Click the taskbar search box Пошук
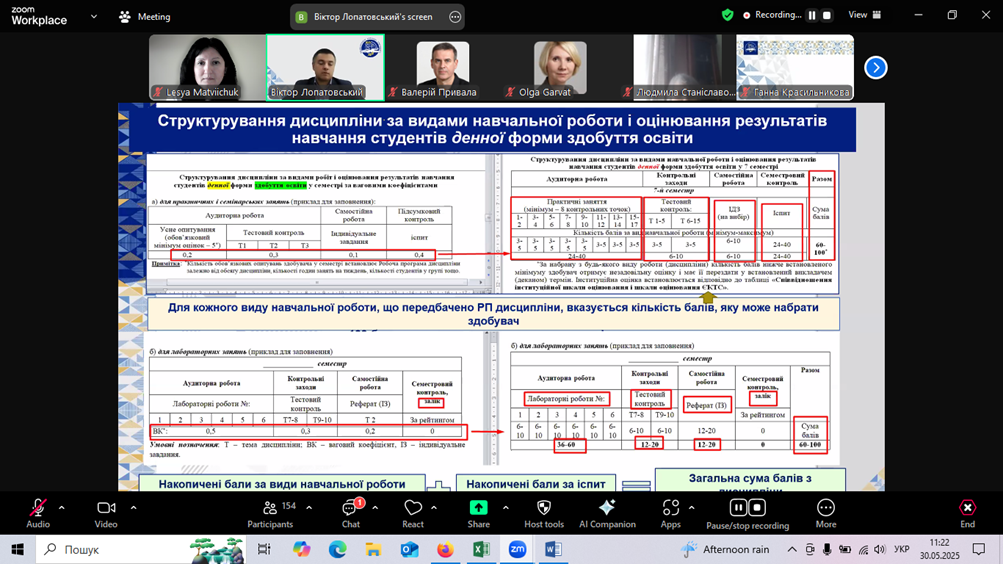 [141, 549]
